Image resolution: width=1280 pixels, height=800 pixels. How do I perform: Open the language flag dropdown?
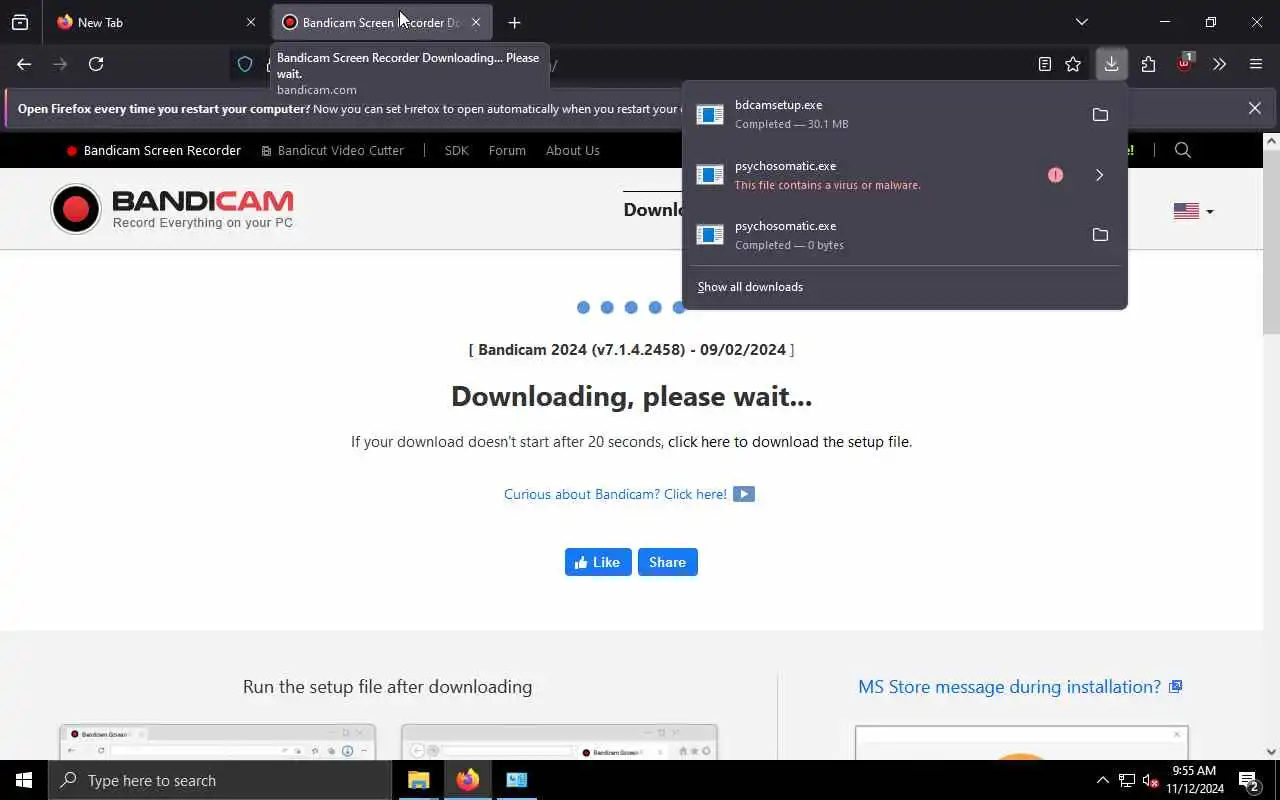[1193, 211]
